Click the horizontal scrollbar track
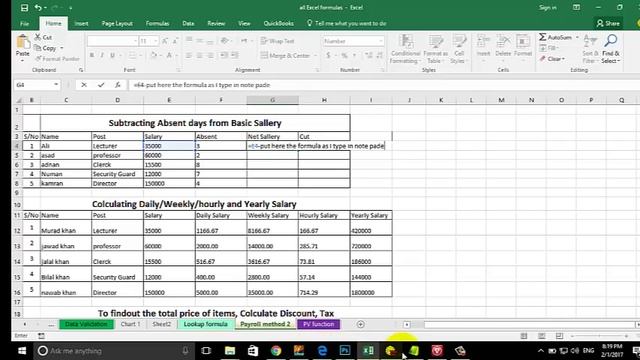The image size is (640, 360). pyautogui.click(x=529, y=324)
